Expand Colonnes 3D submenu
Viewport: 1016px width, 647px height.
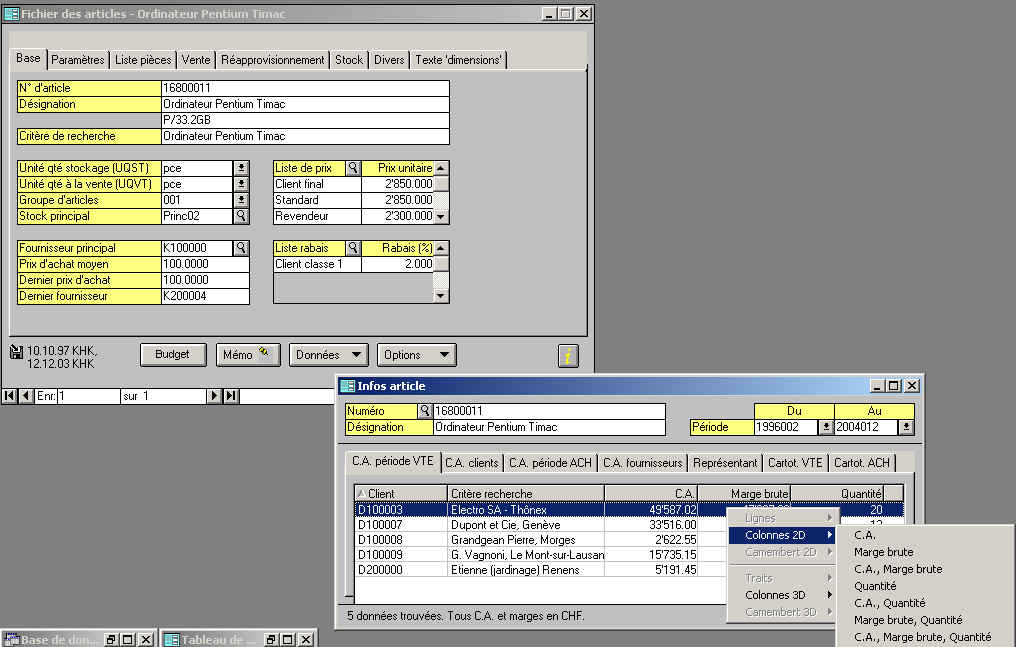pyautogui.click(x=783, y=595)
